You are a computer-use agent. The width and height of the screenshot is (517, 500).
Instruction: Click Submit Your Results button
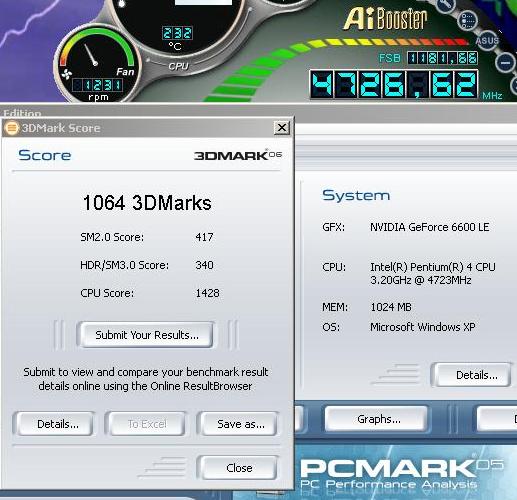(146, 335)
